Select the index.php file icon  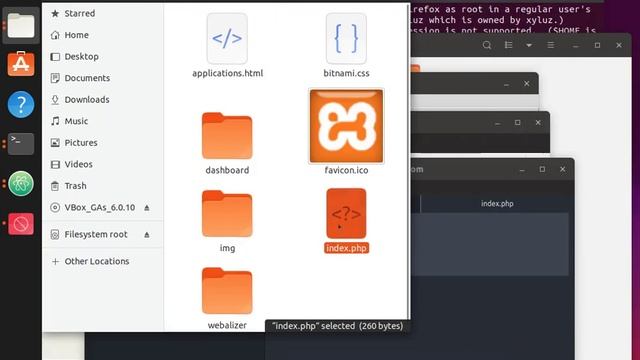click(346, 213)
